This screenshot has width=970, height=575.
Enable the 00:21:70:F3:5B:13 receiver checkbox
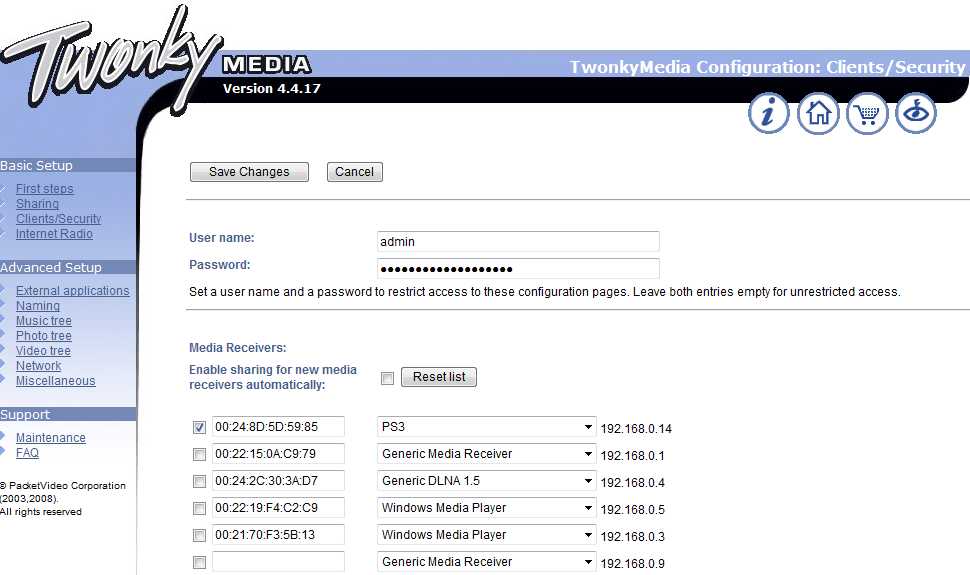click(199, 535)
